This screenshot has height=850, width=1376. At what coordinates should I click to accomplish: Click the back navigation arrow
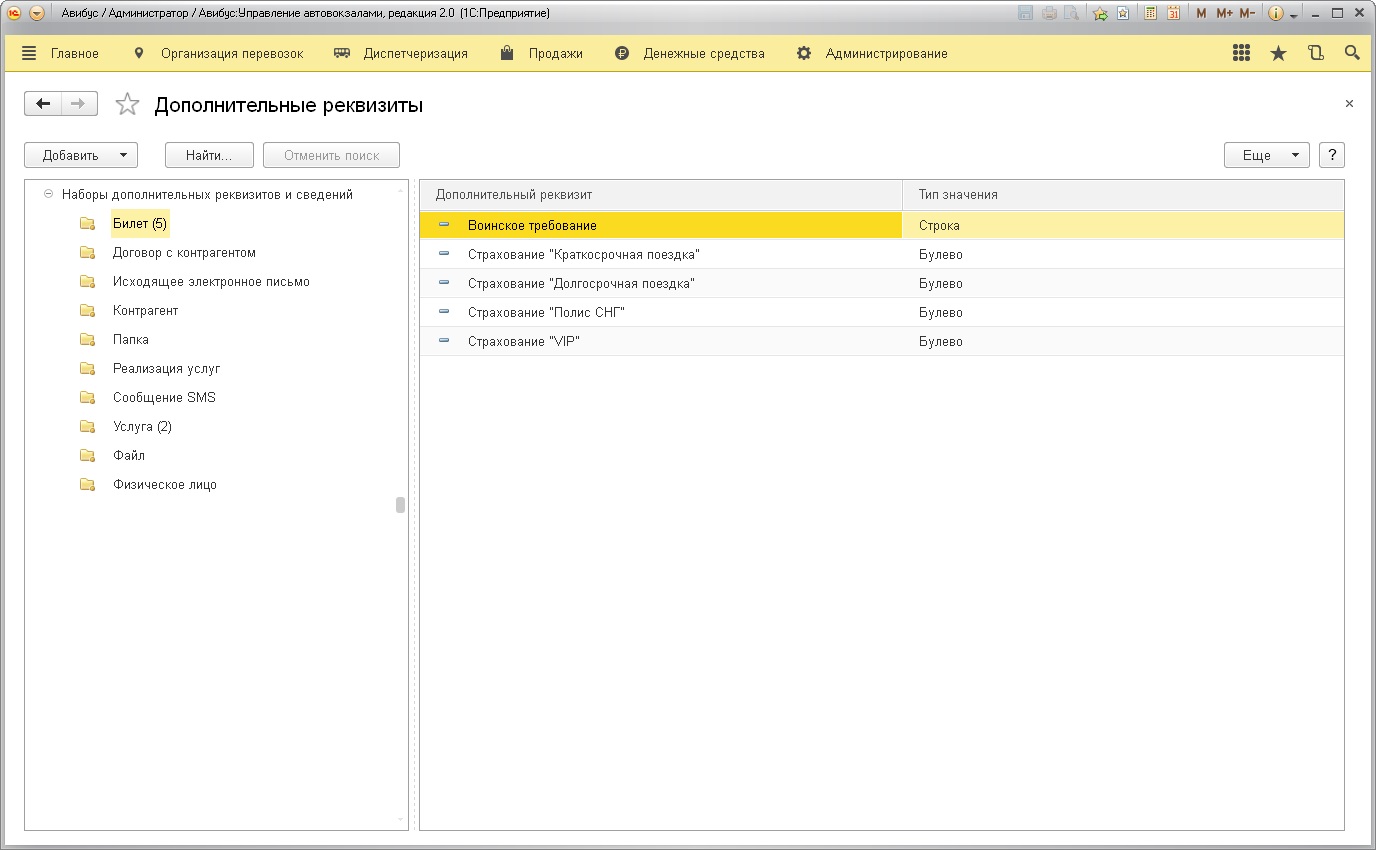pyautogui.click(x=43, y=104)
